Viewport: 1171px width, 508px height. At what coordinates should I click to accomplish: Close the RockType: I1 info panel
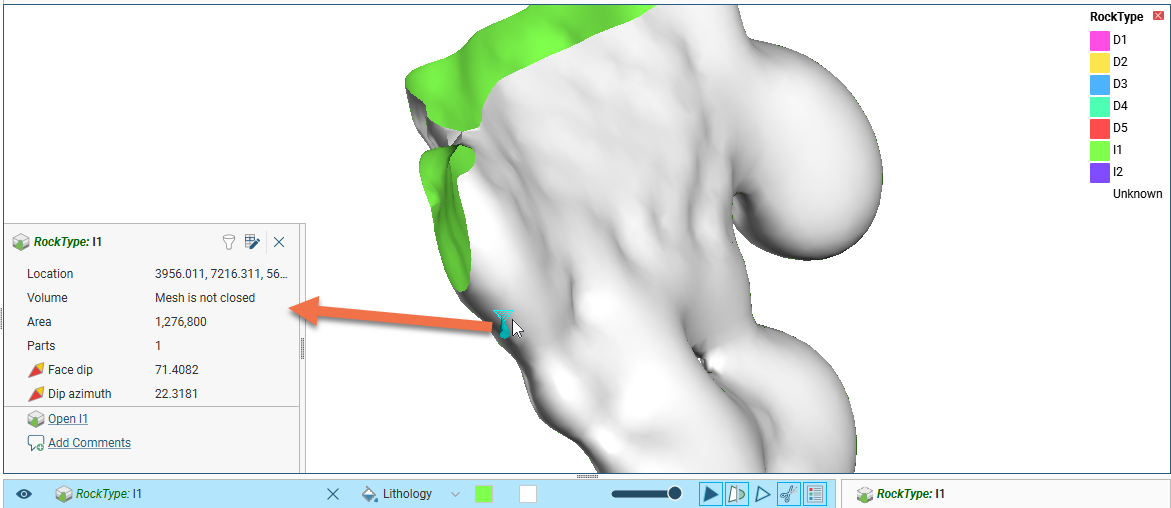click(x=279, y=242)
